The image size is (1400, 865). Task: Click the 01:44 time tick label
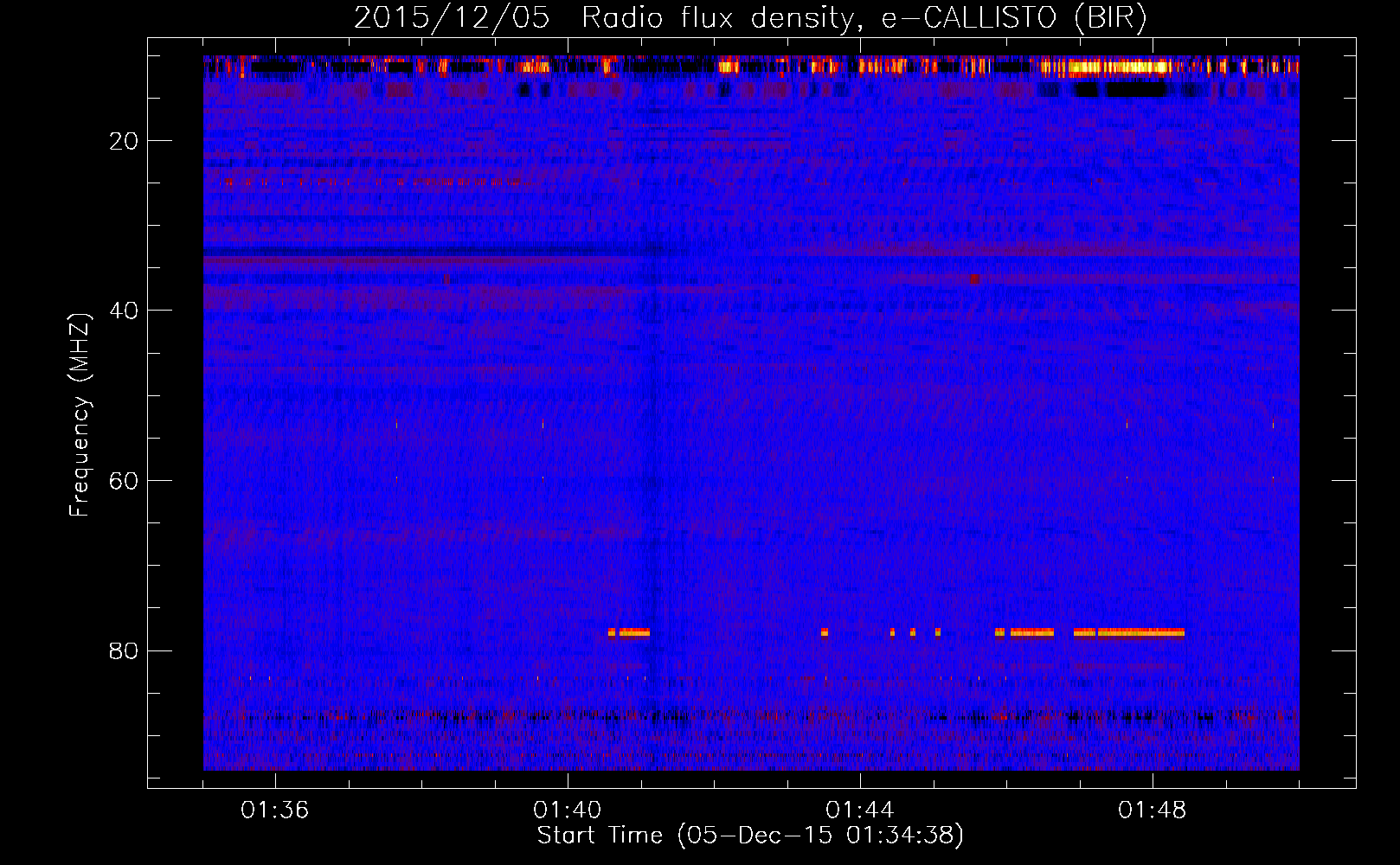tap(860, 810)
